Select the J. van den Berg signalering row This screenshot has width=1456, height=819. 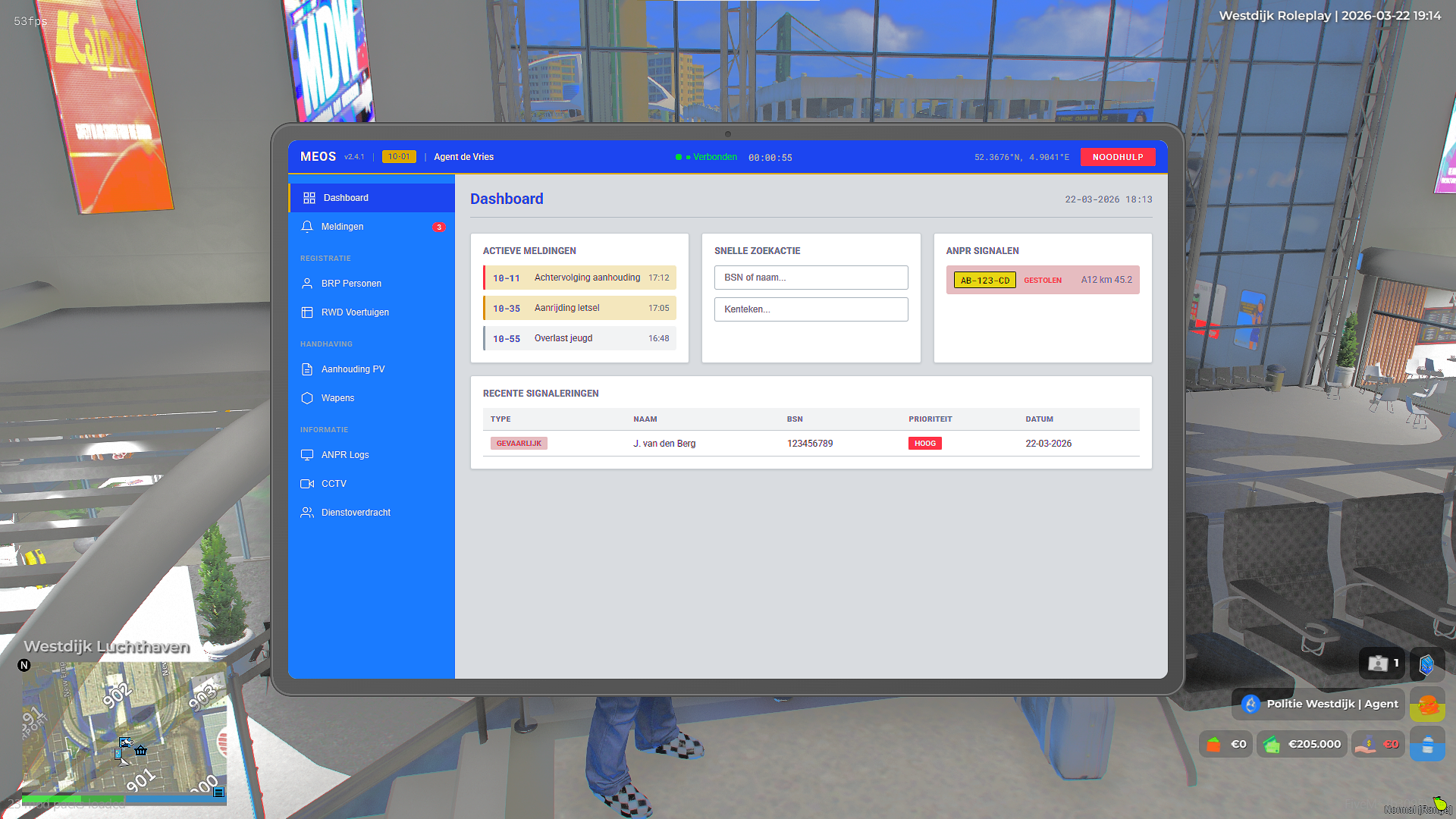point(810,443)
